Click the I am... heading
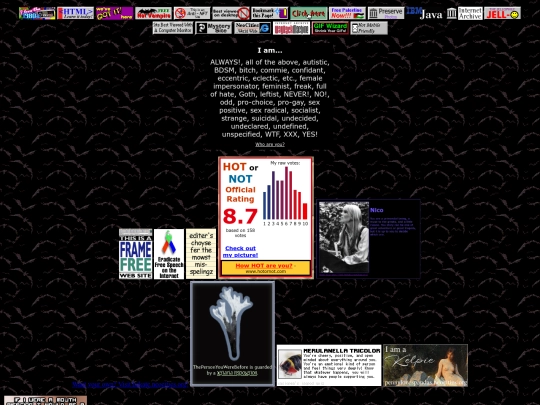Screen dimensions: 540x405 [x=270, y=51]
